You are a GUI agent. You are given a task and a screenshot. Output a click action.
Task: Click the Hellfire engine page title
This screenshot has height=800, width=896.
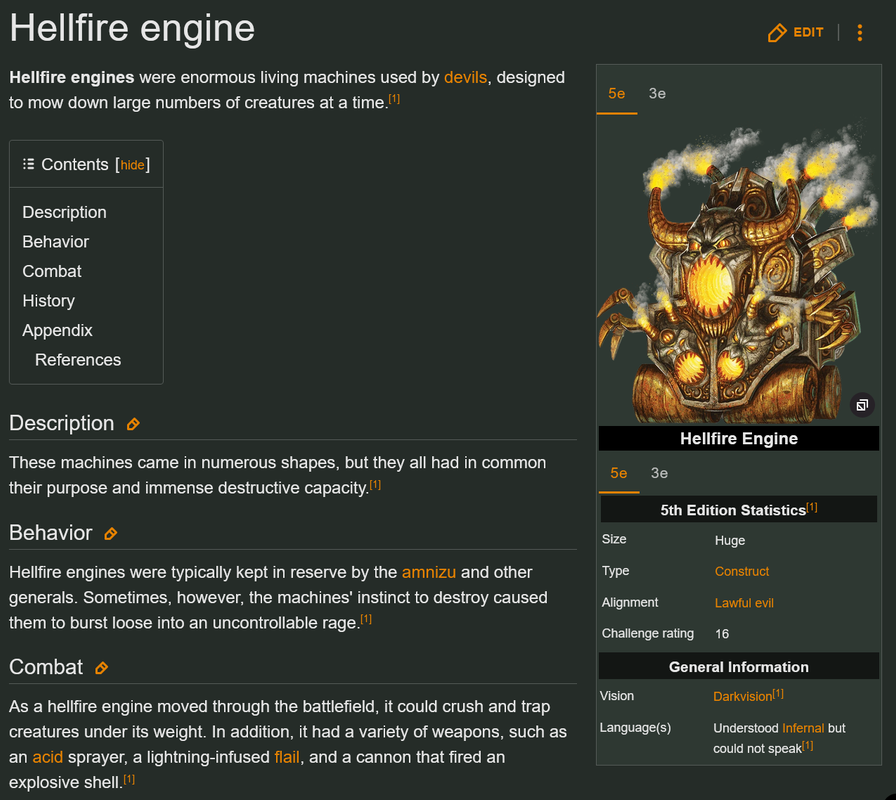(132, 28)
